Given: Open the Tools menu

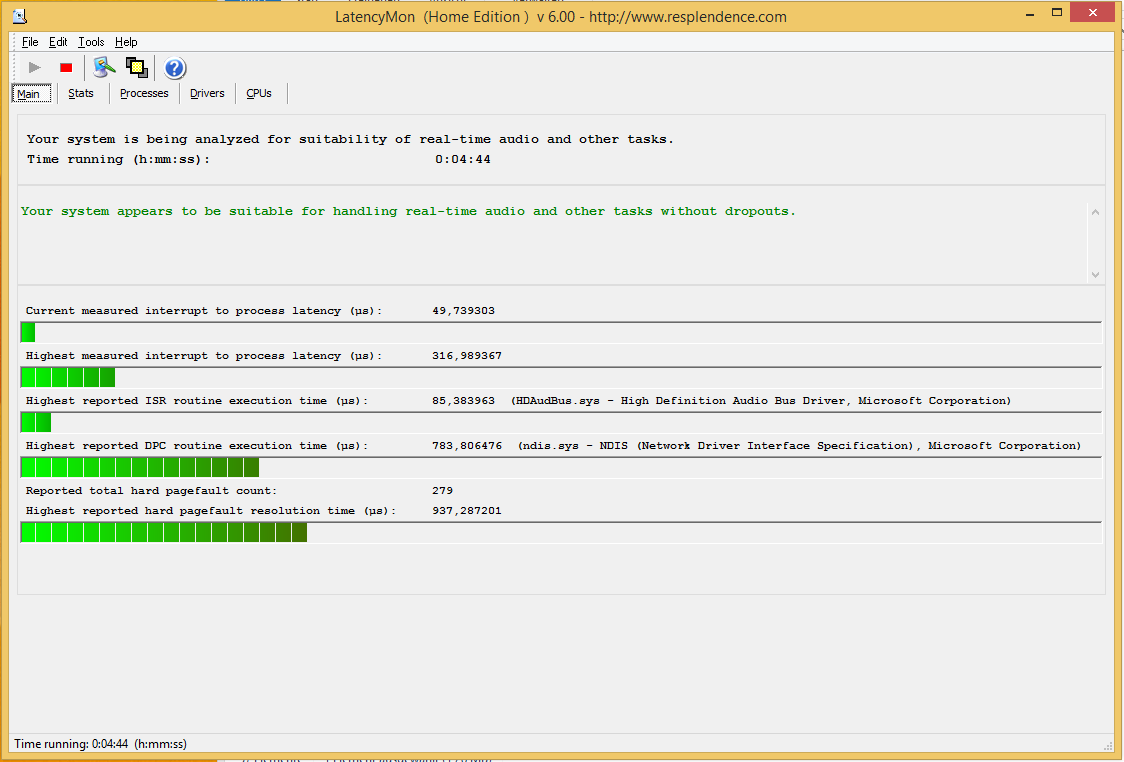Looking at the screenshot, I should [x=91, y=42].
